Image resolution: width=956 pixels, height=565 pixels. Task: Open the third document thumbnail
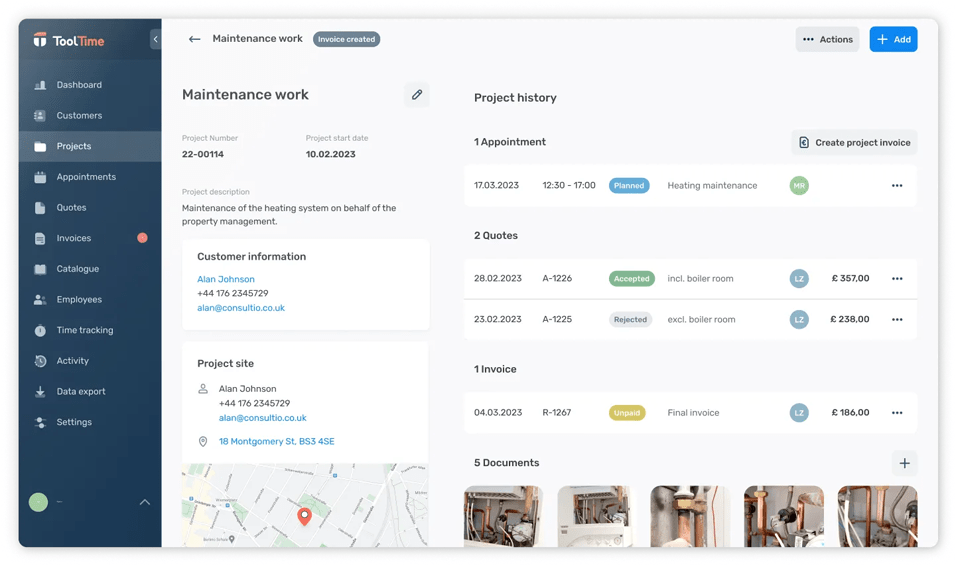click(x=690, y=516)
